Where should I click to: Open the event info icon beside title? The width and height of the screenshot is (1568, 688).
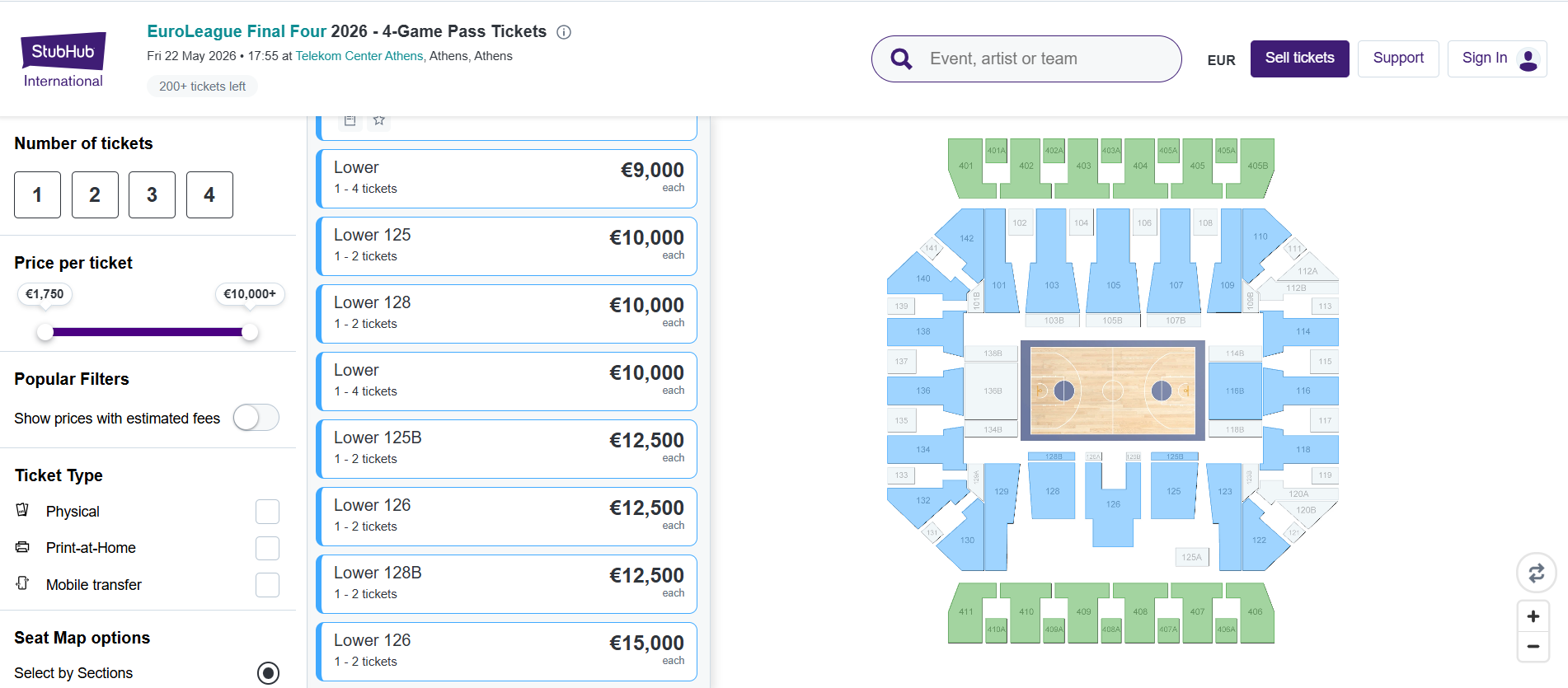coord(564,32)
